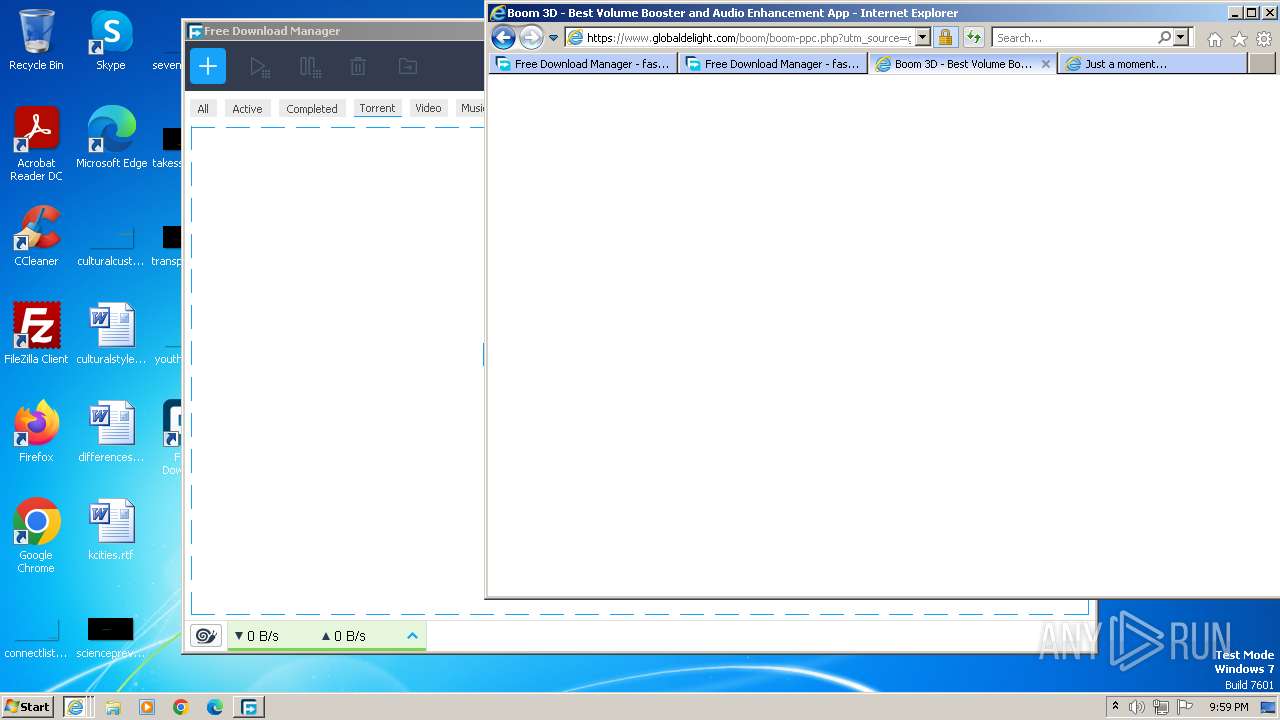The height and width of the screenshot is (720, 1280).
Task: Add a new download with the plus button
Action: (208, 67)
